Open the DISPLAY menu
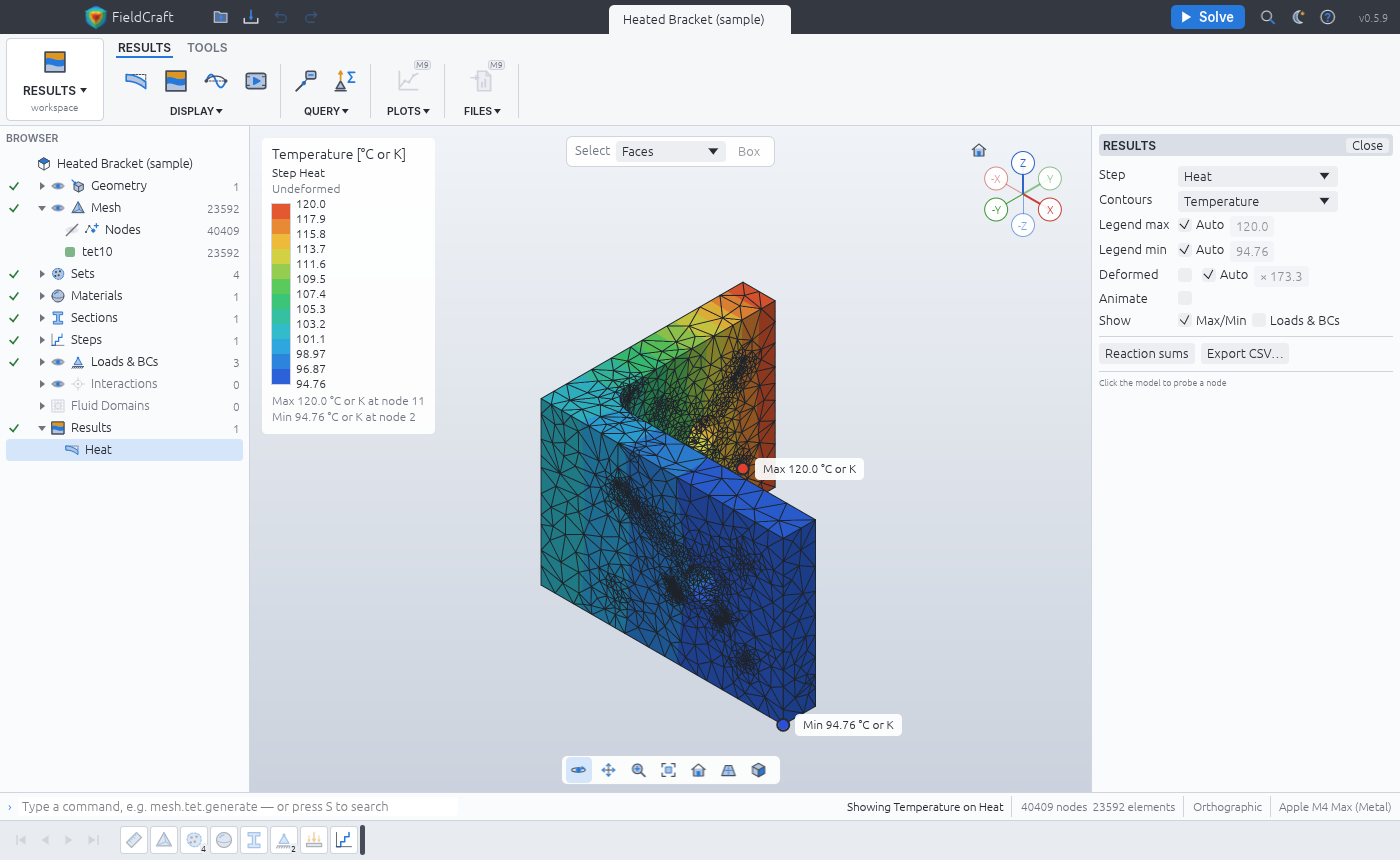This screenshot has height=860, width=1400. tap(196, 111)
